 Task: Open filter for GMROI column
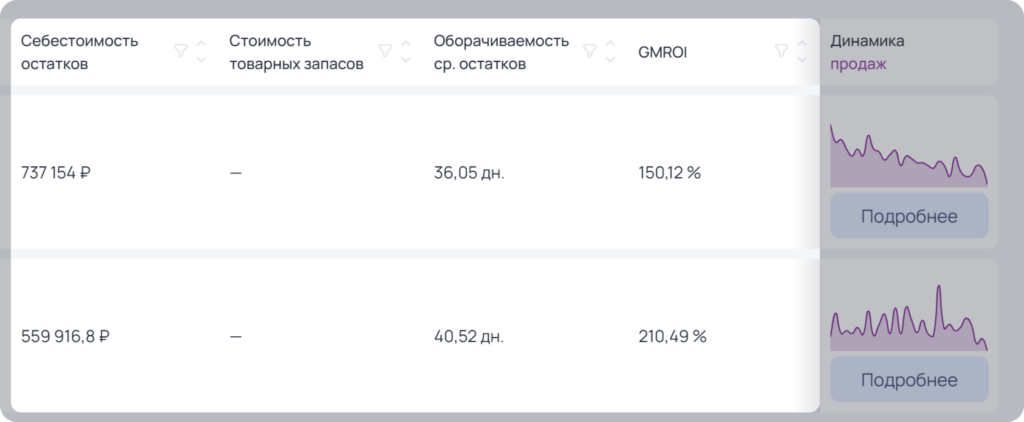[x=782, y=51]
